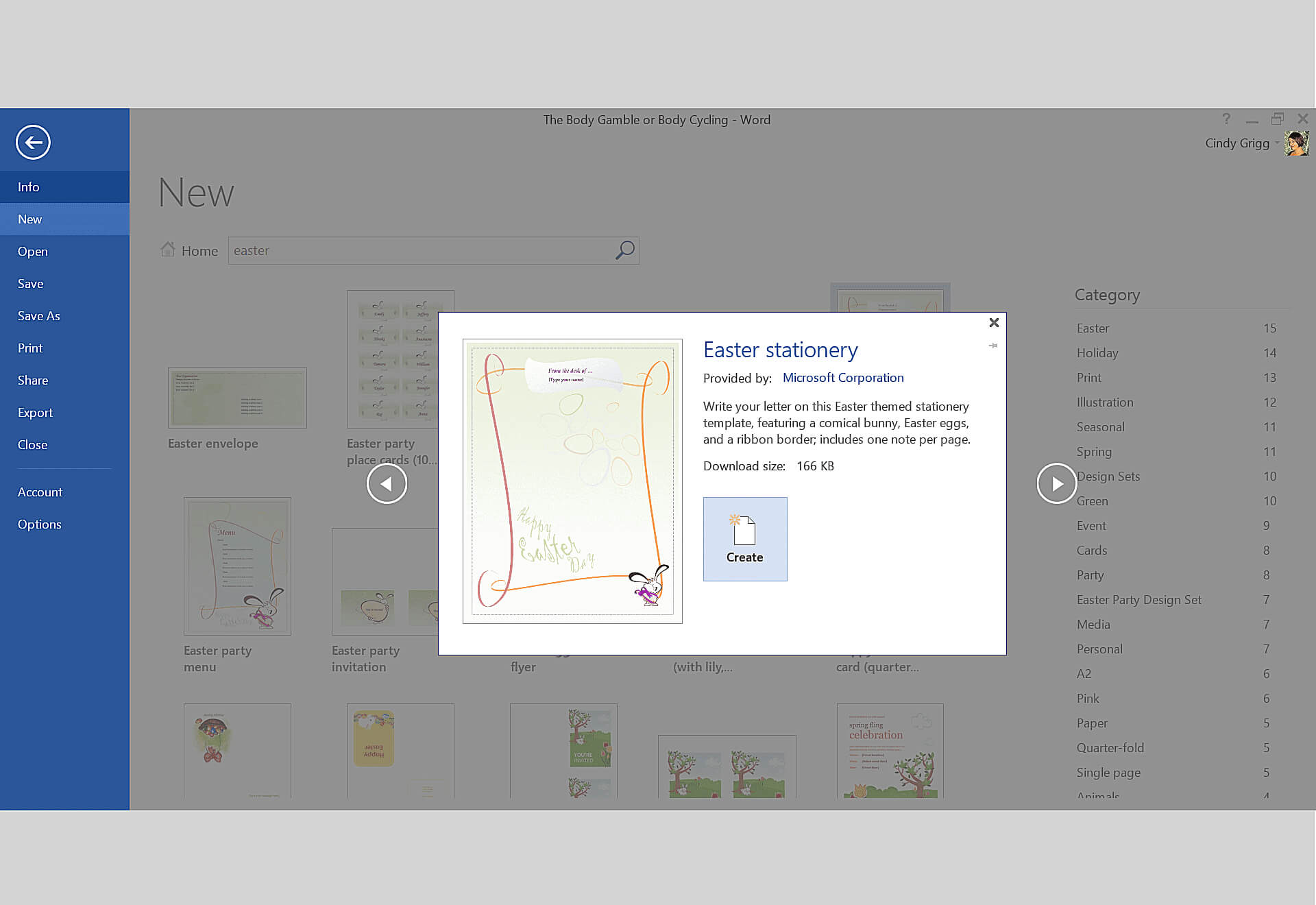
Task: Show the previous template with left arrow
Action: tap(387, 484)
